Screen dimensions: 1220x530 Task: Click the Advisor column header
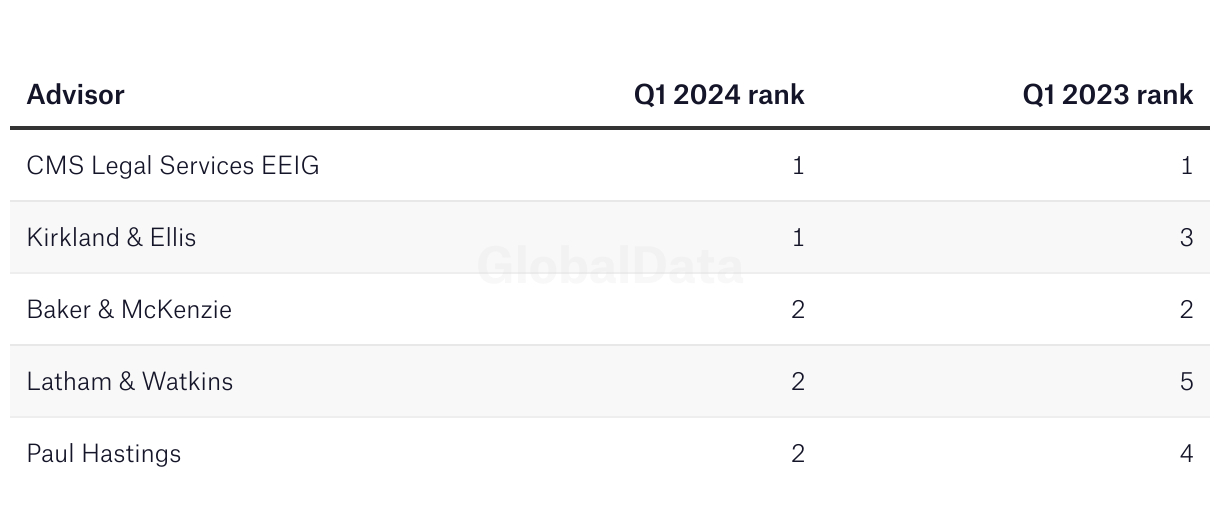75,95
